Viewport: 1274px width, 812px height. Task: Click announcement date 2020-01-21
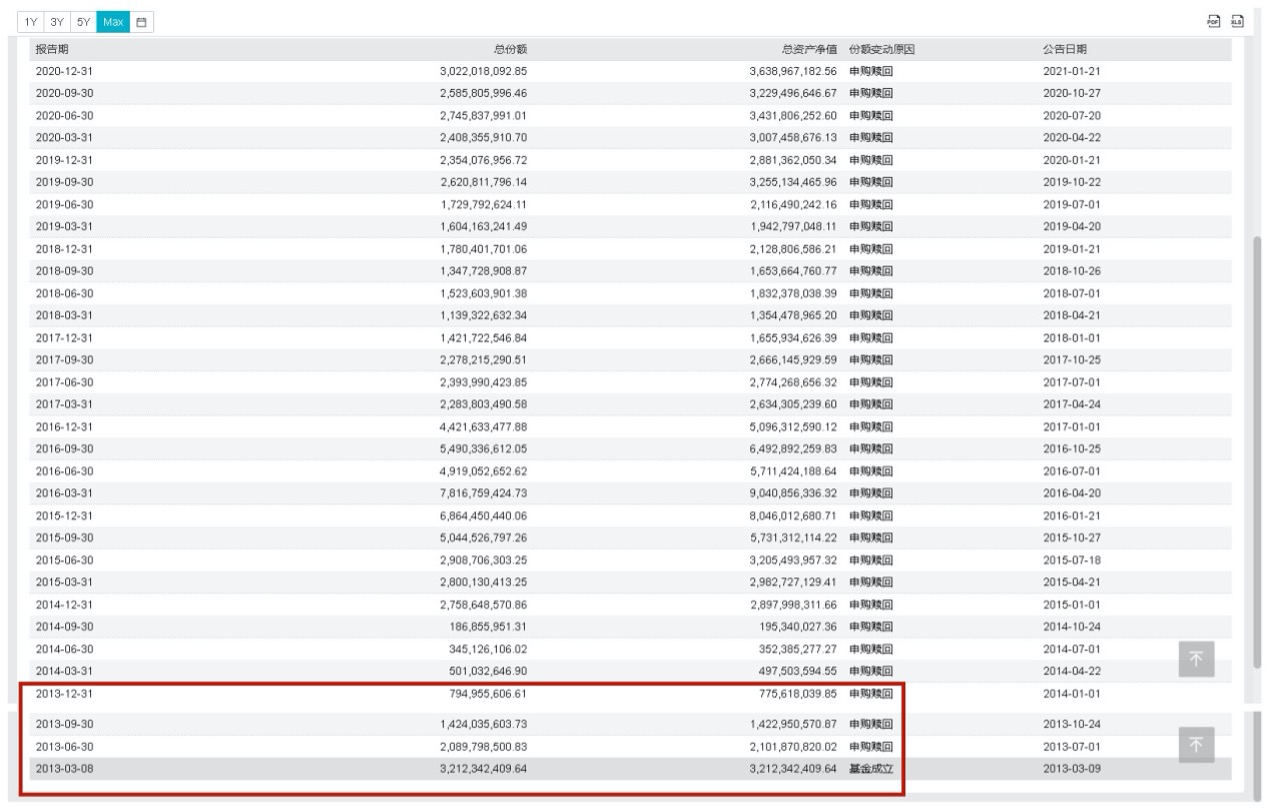pos(1071,159)
